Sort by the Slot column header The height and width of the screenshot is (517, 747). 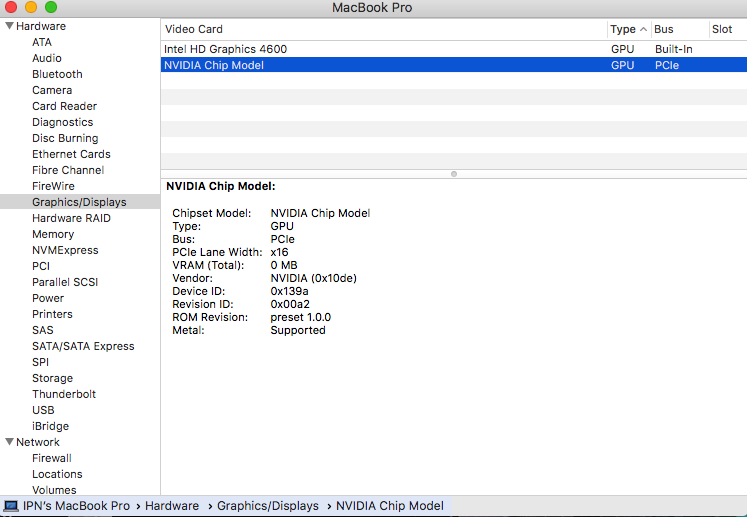(x=727, y=29)
